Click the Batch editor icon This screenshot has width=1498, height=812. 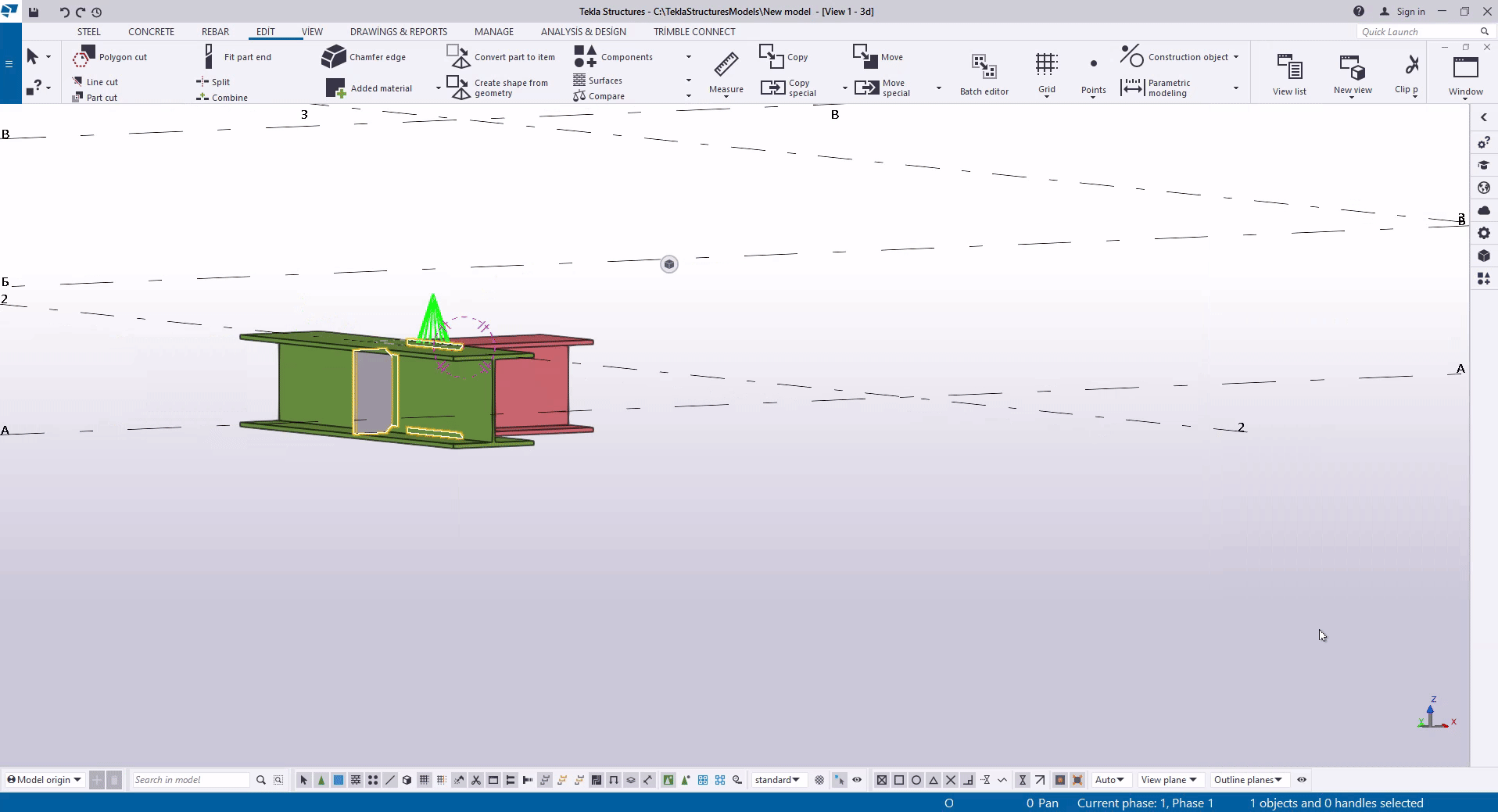[x=984, y=74]
